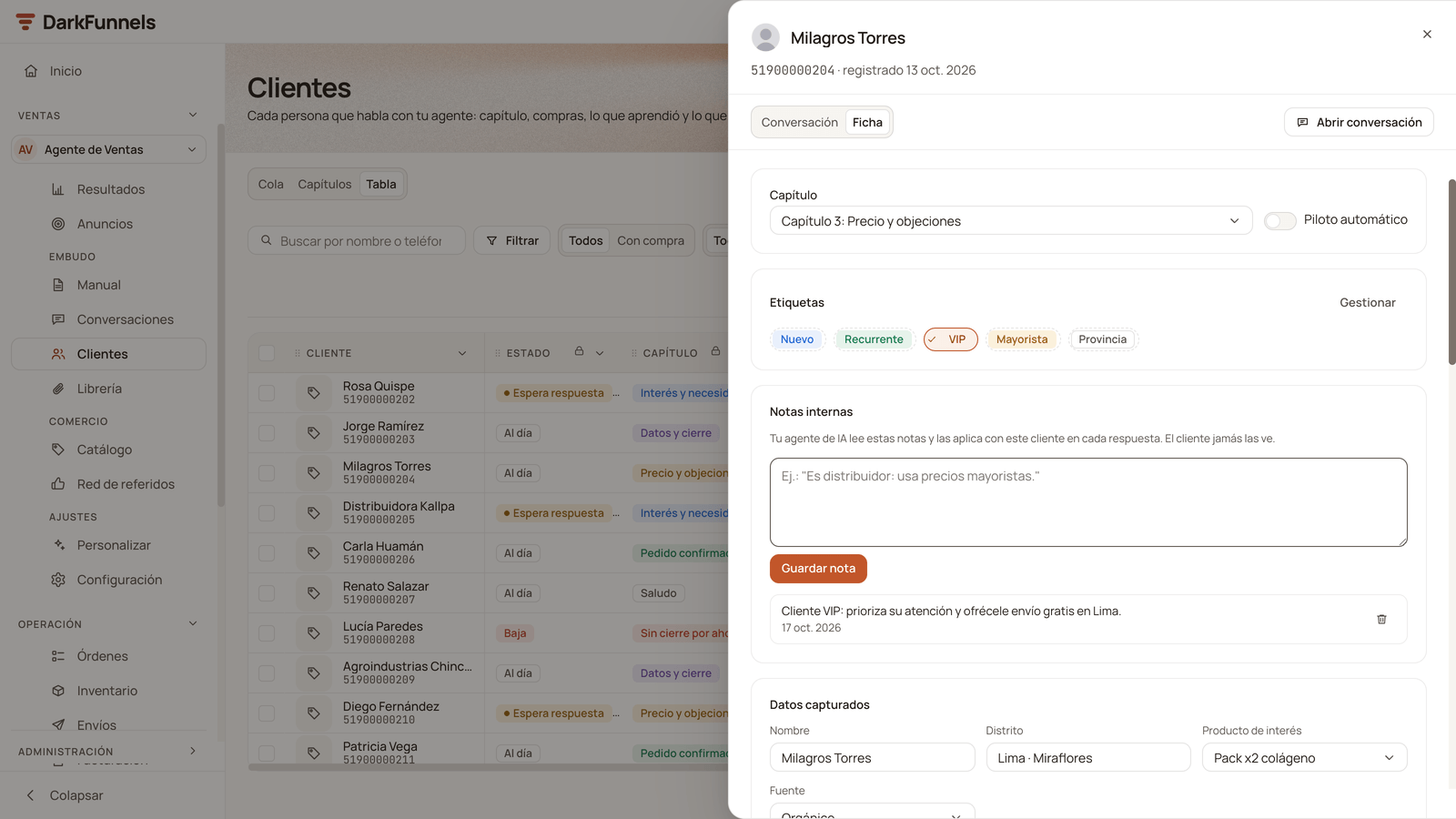
Task: Delete the saved VIP note with trash icon
Action: click(x=1381, y=619)
